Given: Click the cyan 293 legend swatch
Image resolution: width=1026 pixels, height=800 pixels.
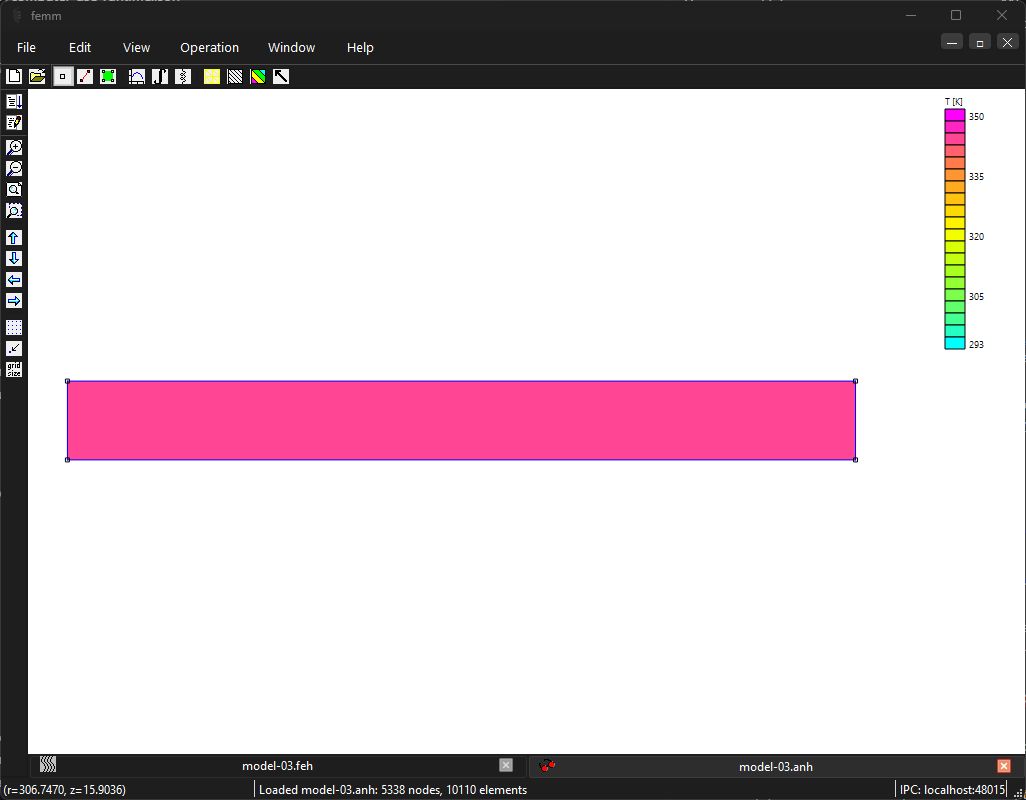Looking at the screenshot, I should click(x=955, y=343).
